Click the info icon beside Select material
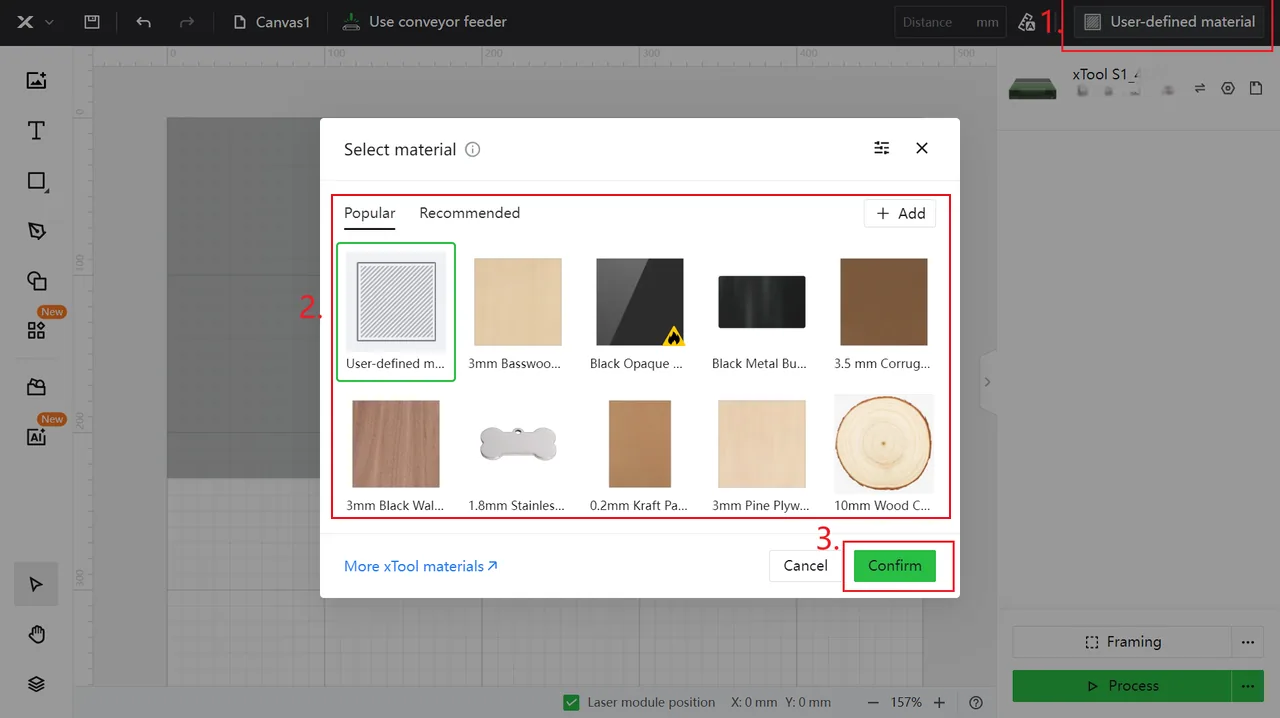The height and width of the screenshot is (718, 1280). (473, 150)
